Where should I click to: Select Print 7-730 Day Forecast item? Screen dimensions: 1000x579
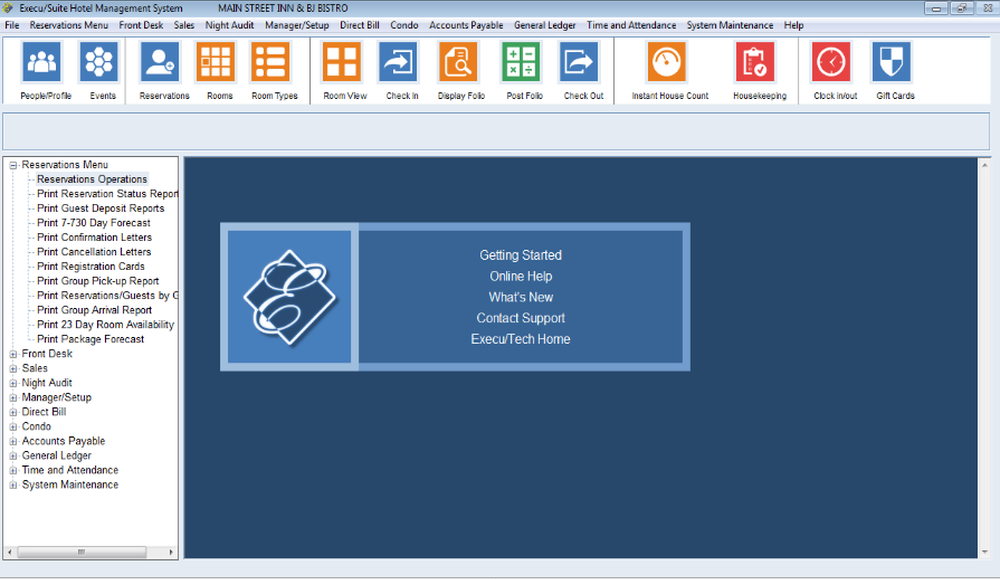pos(94,223)
